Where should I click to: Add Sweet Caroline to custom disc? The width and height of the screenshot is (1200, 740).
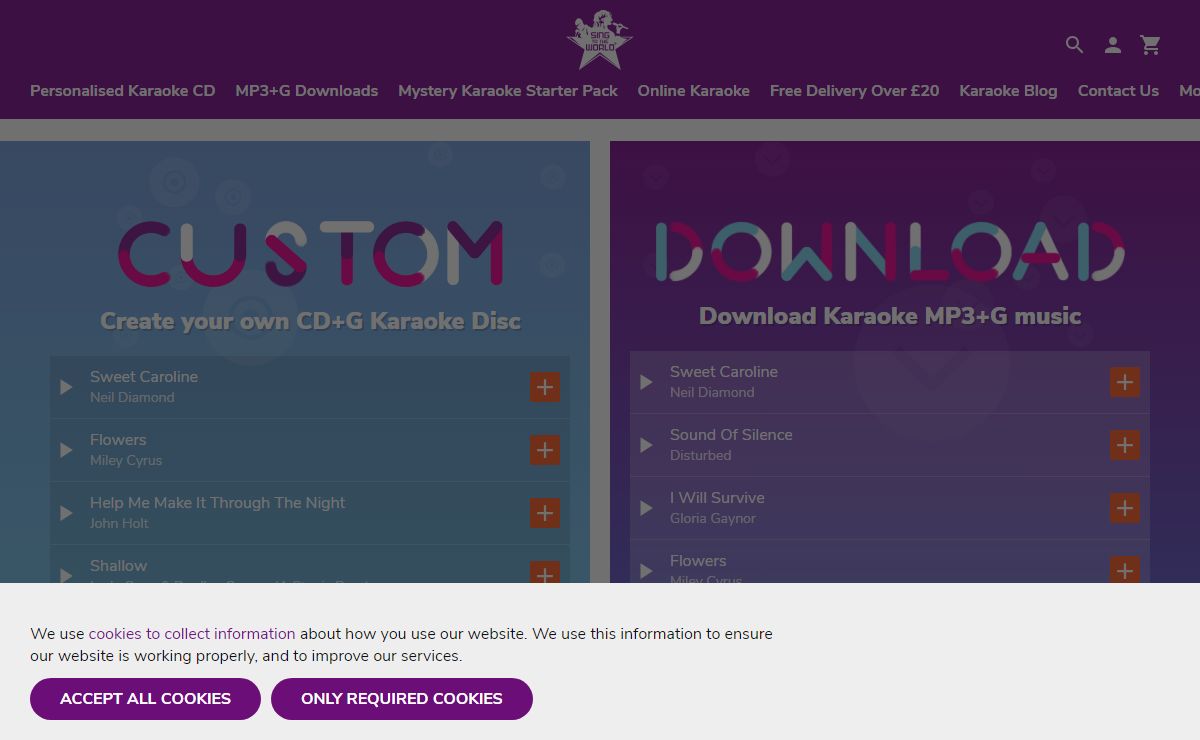[x=545, y=387]
